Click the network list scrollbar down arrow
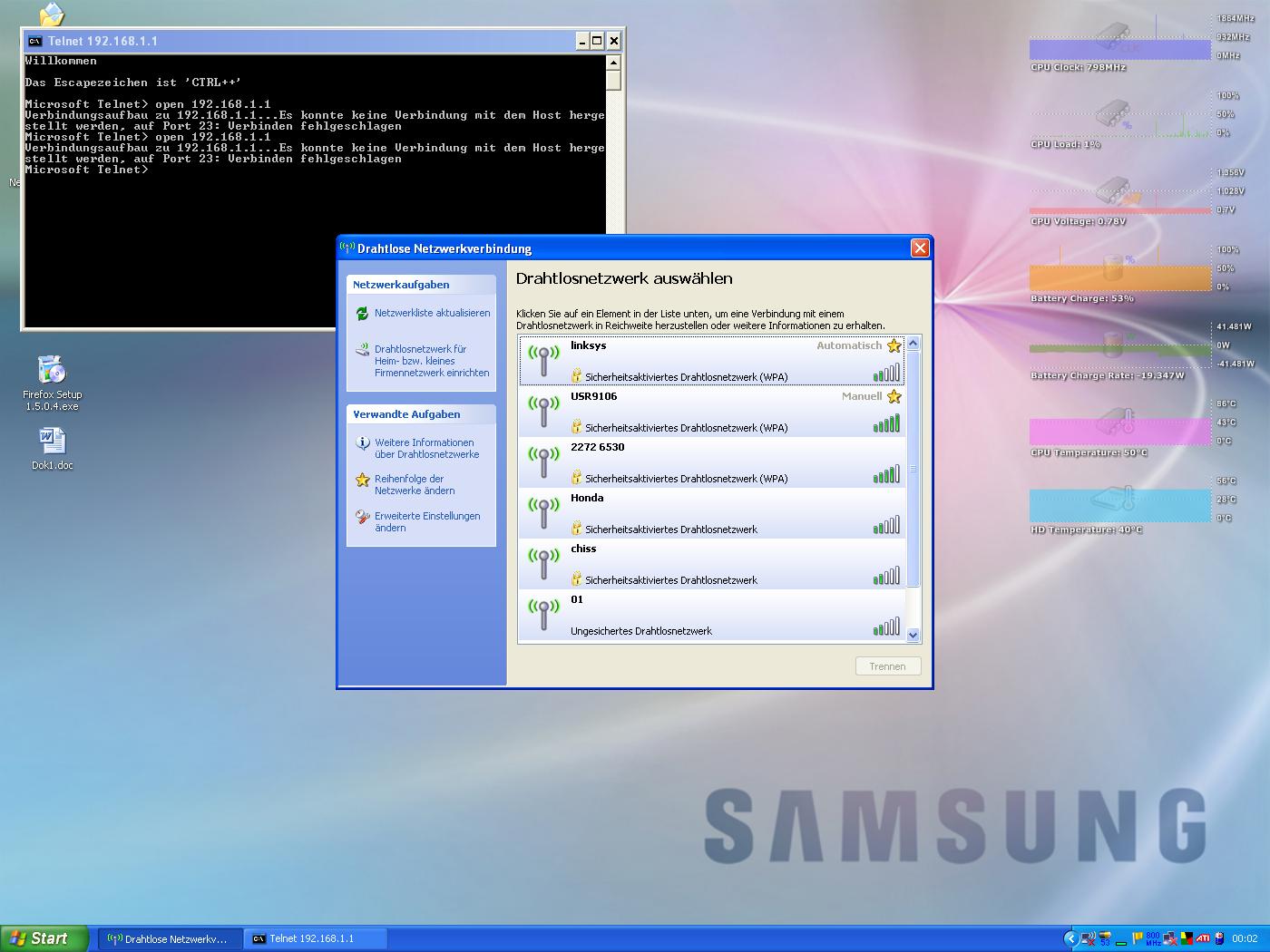The height and width of the screenshot is (952, 1270). (x=913, y=636)
